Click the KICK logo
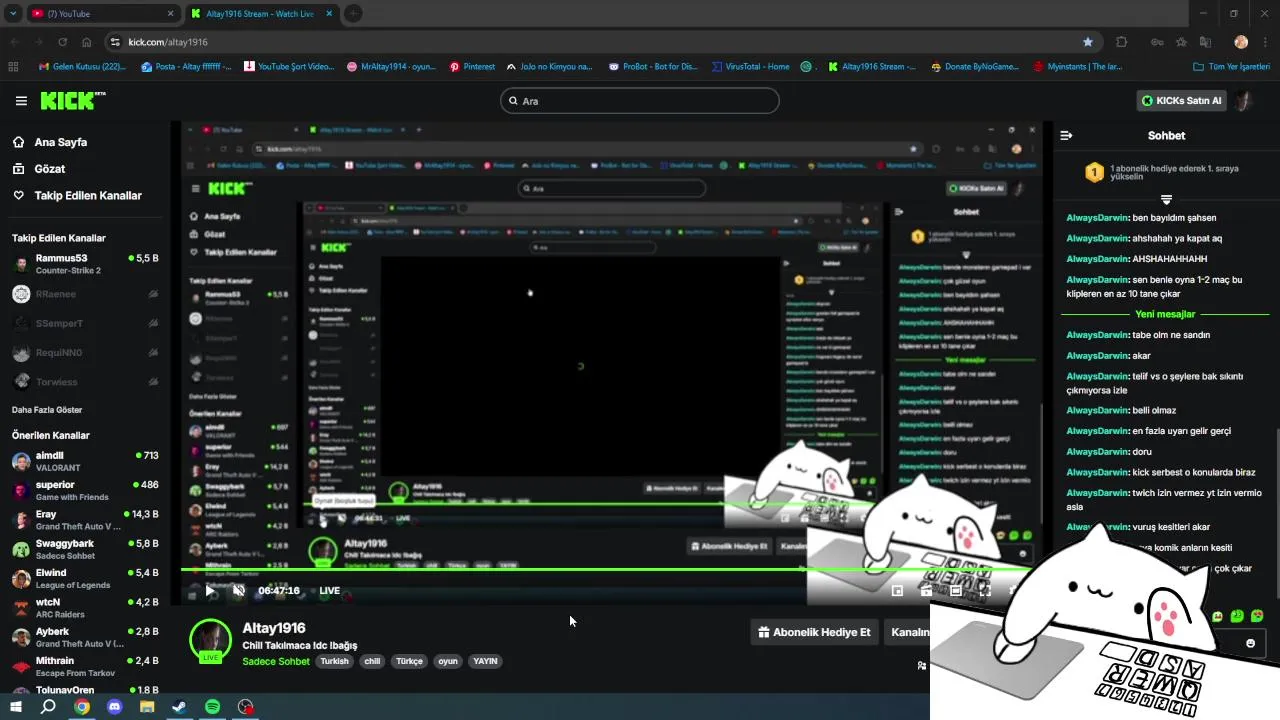Screen dimensions: 1280x720 click(x=72, y=100)
